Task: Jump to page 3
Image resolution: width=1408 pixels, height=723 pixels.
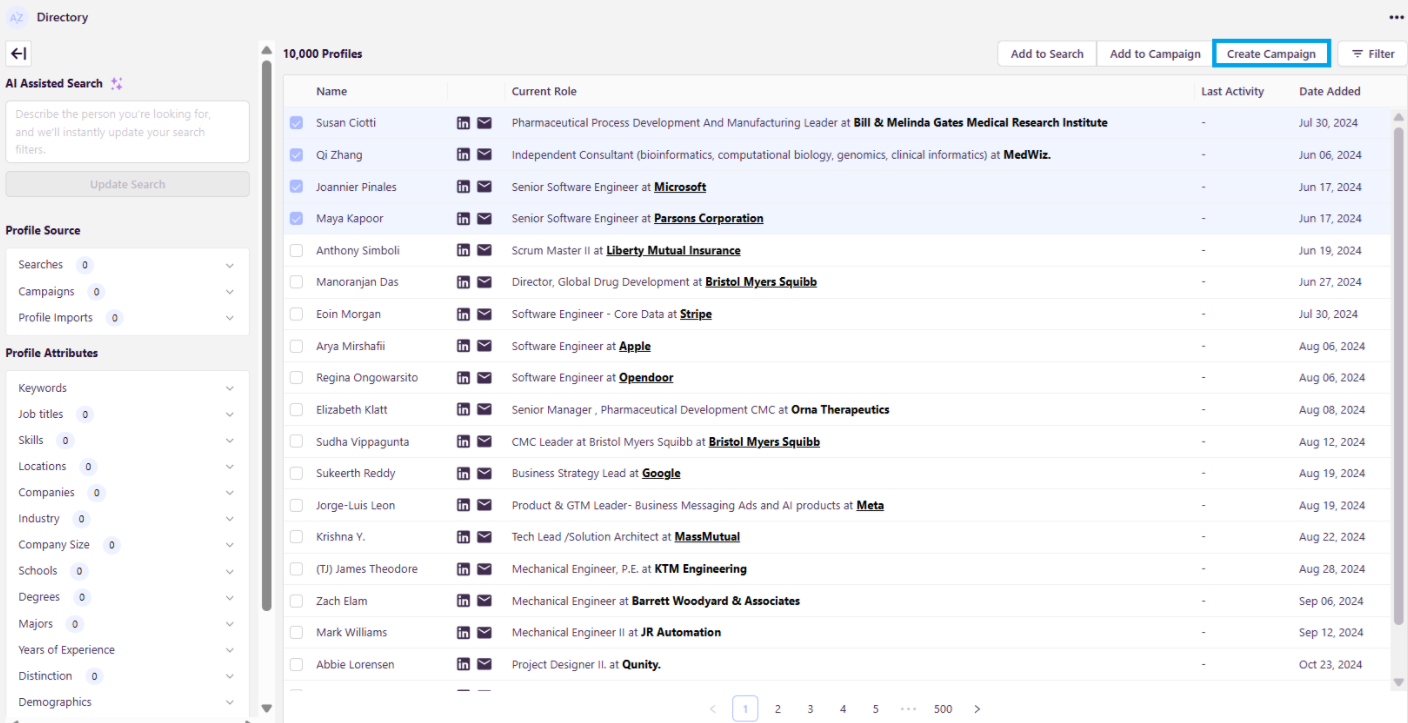Action: [x=810, y=709]
